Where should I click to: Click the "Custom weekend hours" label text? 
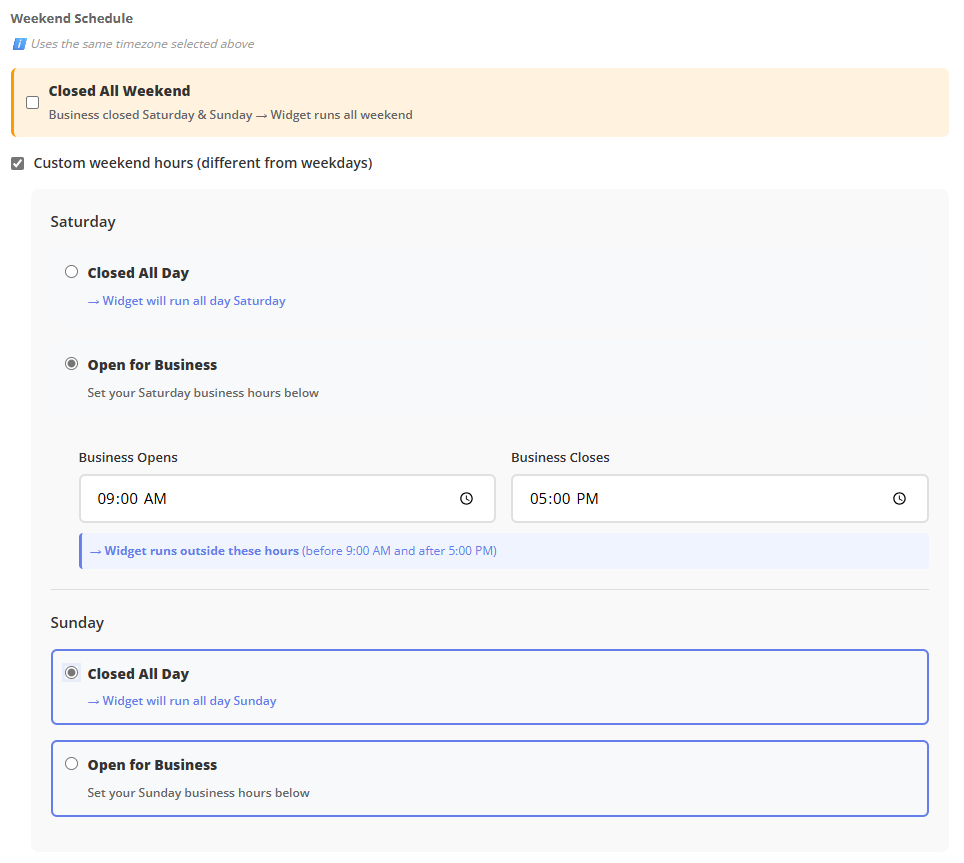pyautogui.click(x=203, y=163)
